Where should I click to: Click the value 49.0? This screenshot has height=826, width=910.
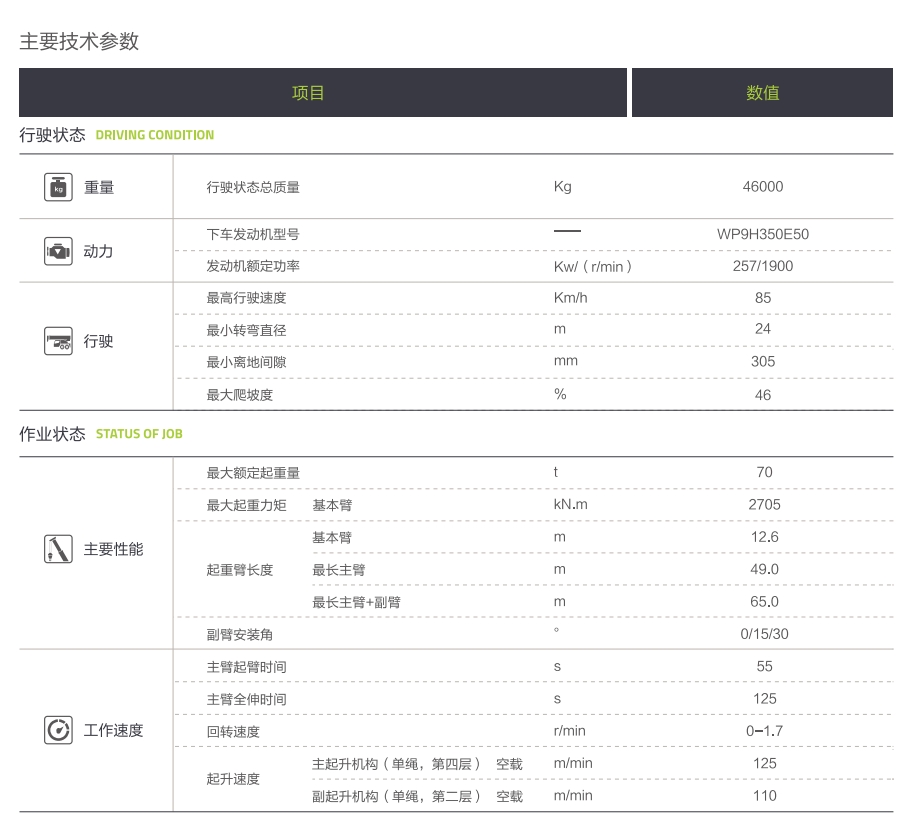(764, 569)
